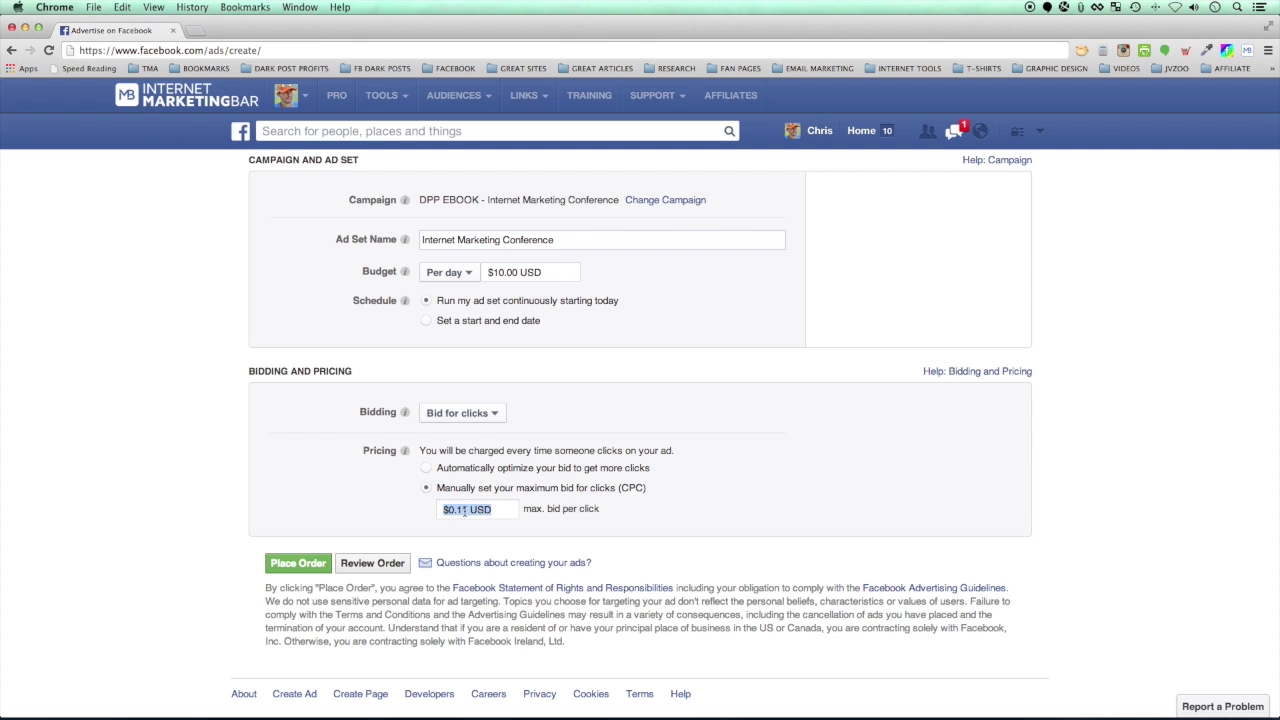
Task: Show more bookmarks with the overflow chevron
Action: pyautogui.click(x=1272, y=68)
